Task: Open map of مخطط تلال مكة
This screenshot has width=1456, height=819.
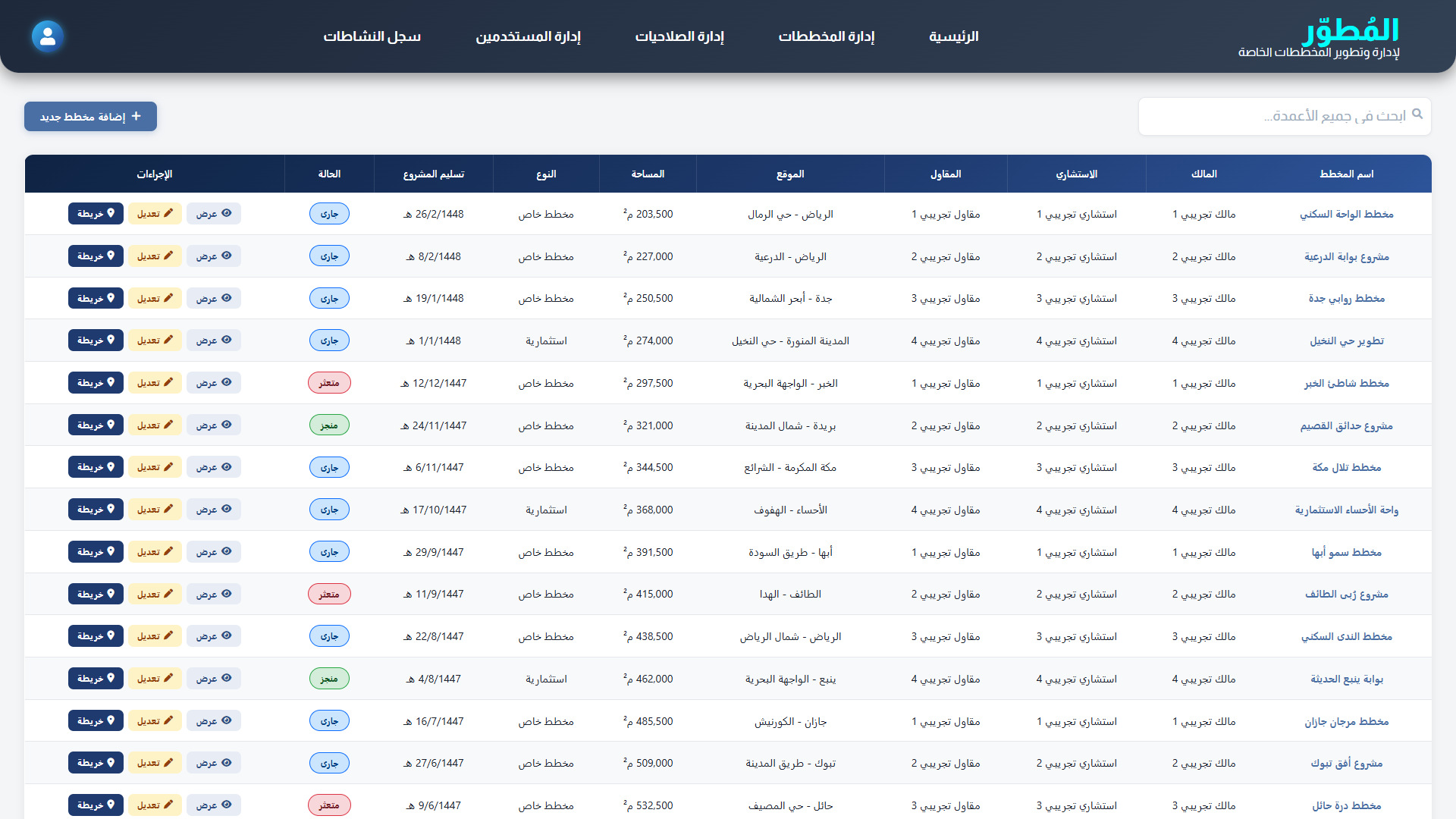Action: point(96,467)
